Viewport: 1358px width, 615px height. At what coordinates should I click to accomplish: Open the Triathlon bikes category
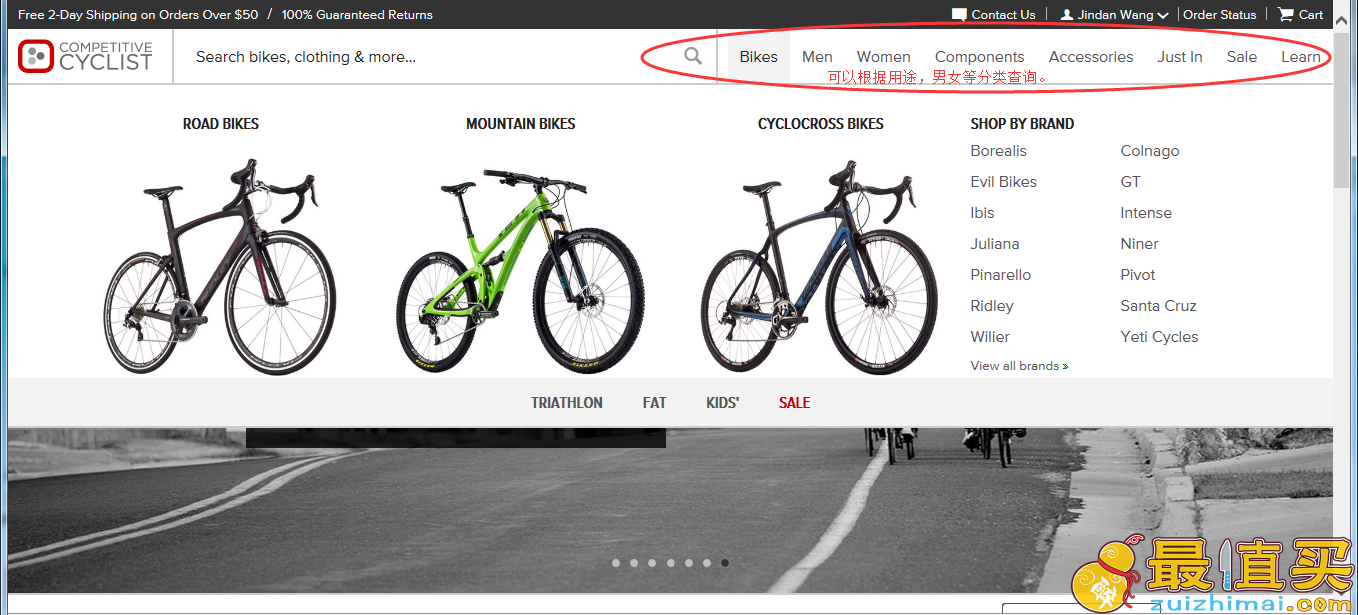pyautogui.click(x=567, y=403)
